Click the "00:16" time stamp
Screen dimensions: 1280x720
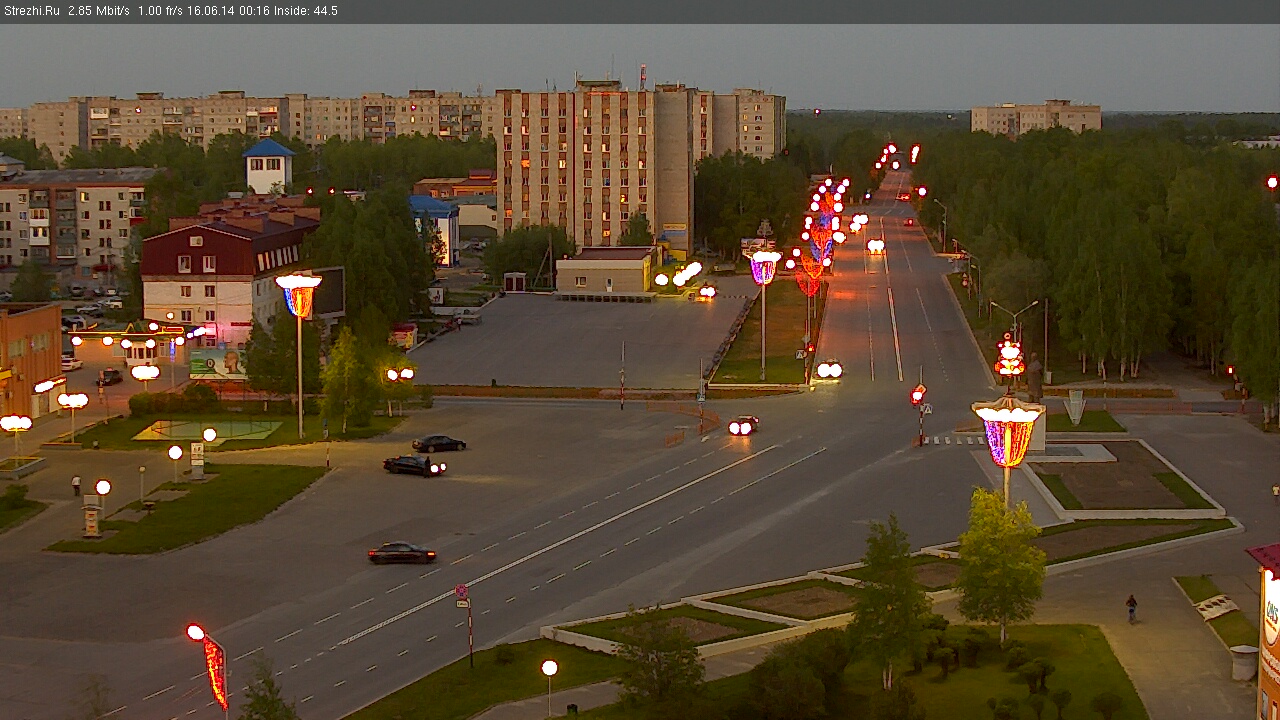click(255, 11)
